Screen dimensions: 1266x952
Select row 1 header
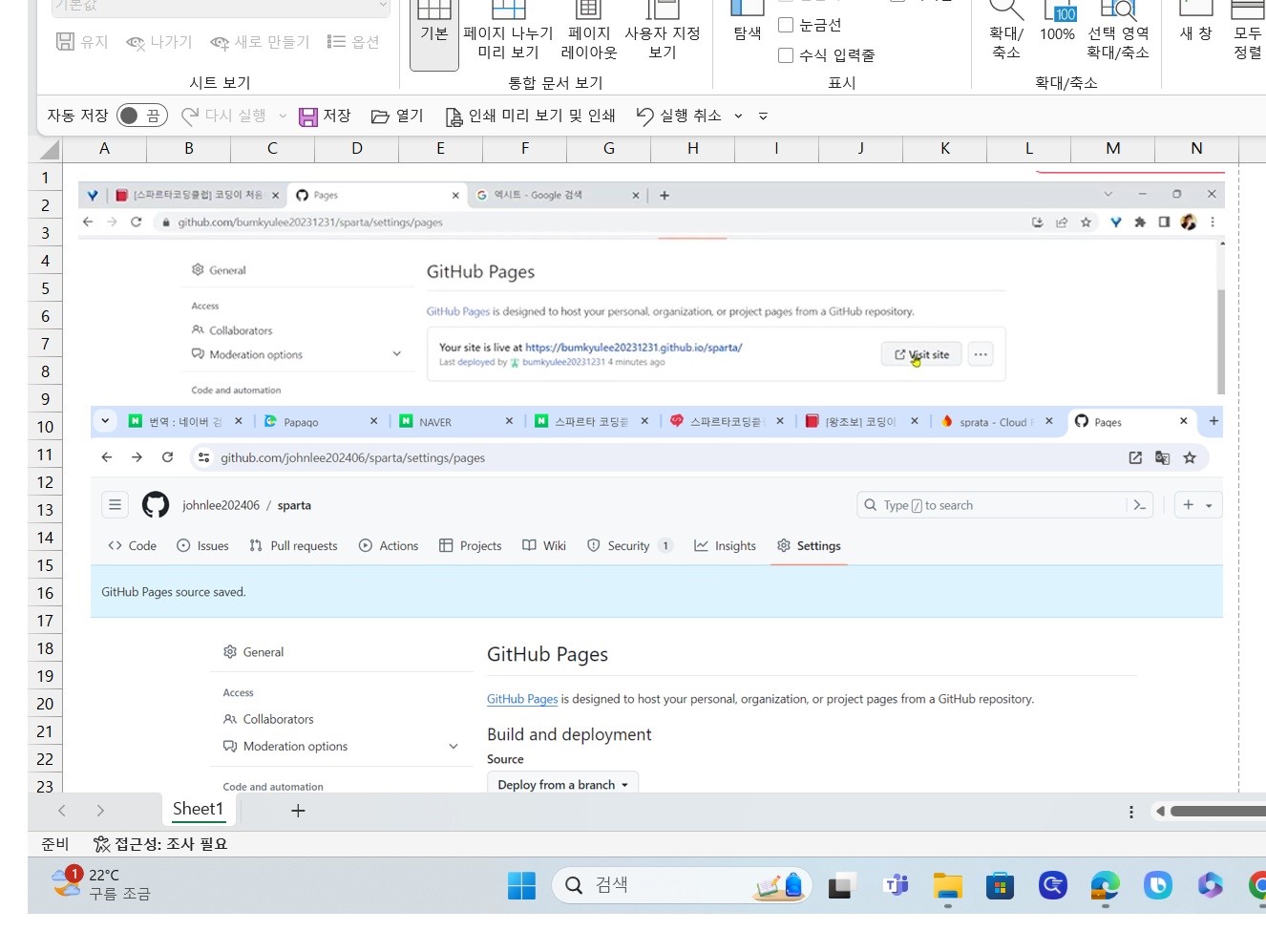45,178
